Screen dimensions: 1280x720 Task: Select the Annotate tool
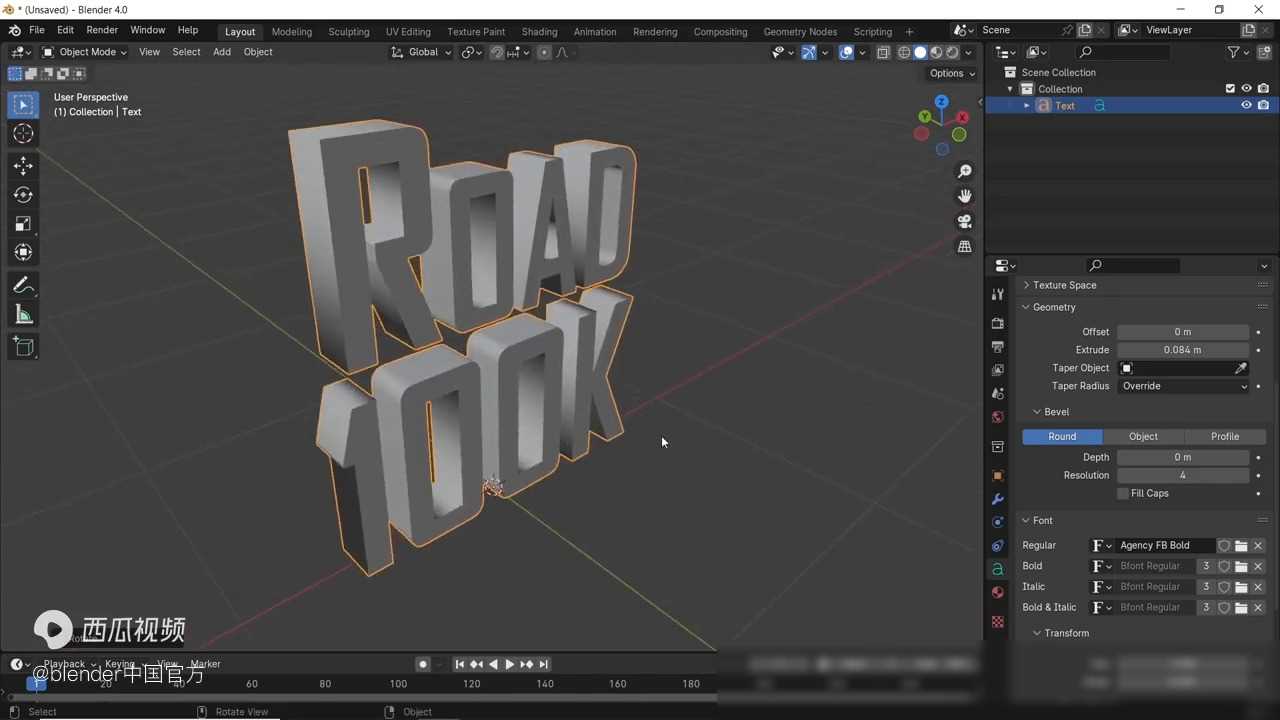(23, 286)
